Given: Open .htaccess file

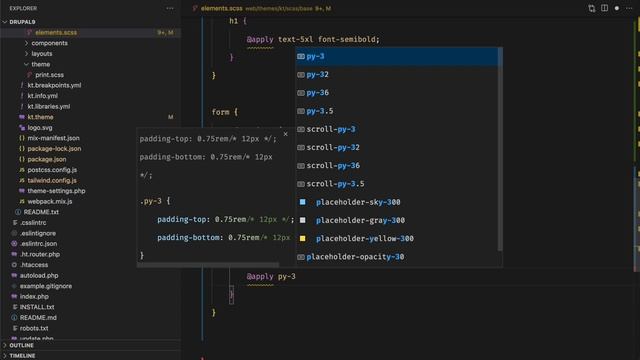Looking at the screenshot, I should pyautogui.click(x=33, y=265).
